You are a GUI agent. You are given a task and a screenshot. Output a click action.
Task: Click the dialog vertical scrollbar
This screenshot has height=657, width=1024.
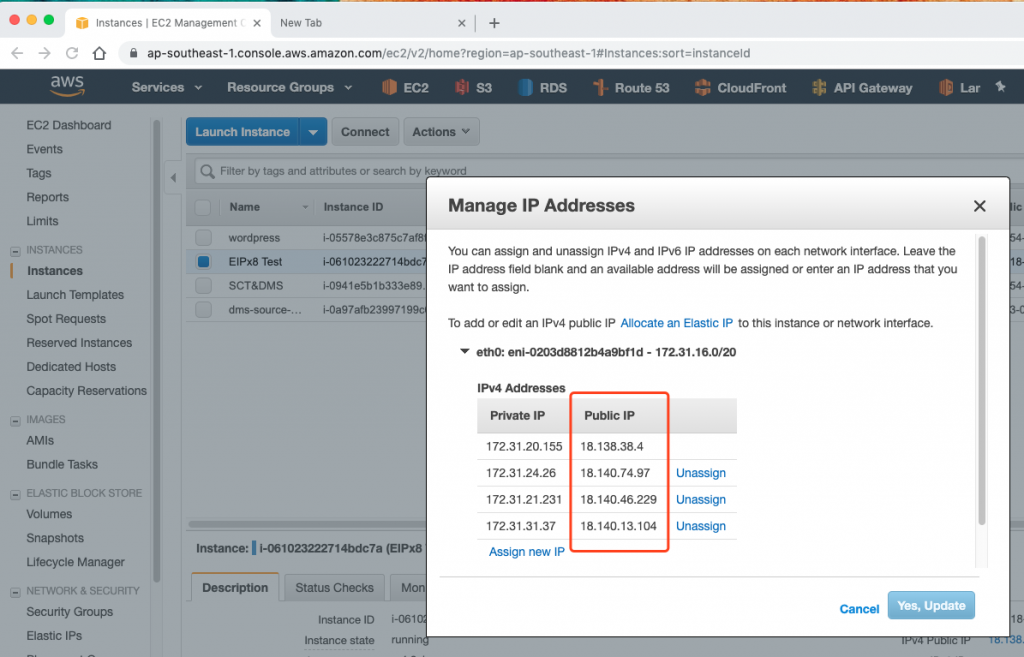pos(982,381)
